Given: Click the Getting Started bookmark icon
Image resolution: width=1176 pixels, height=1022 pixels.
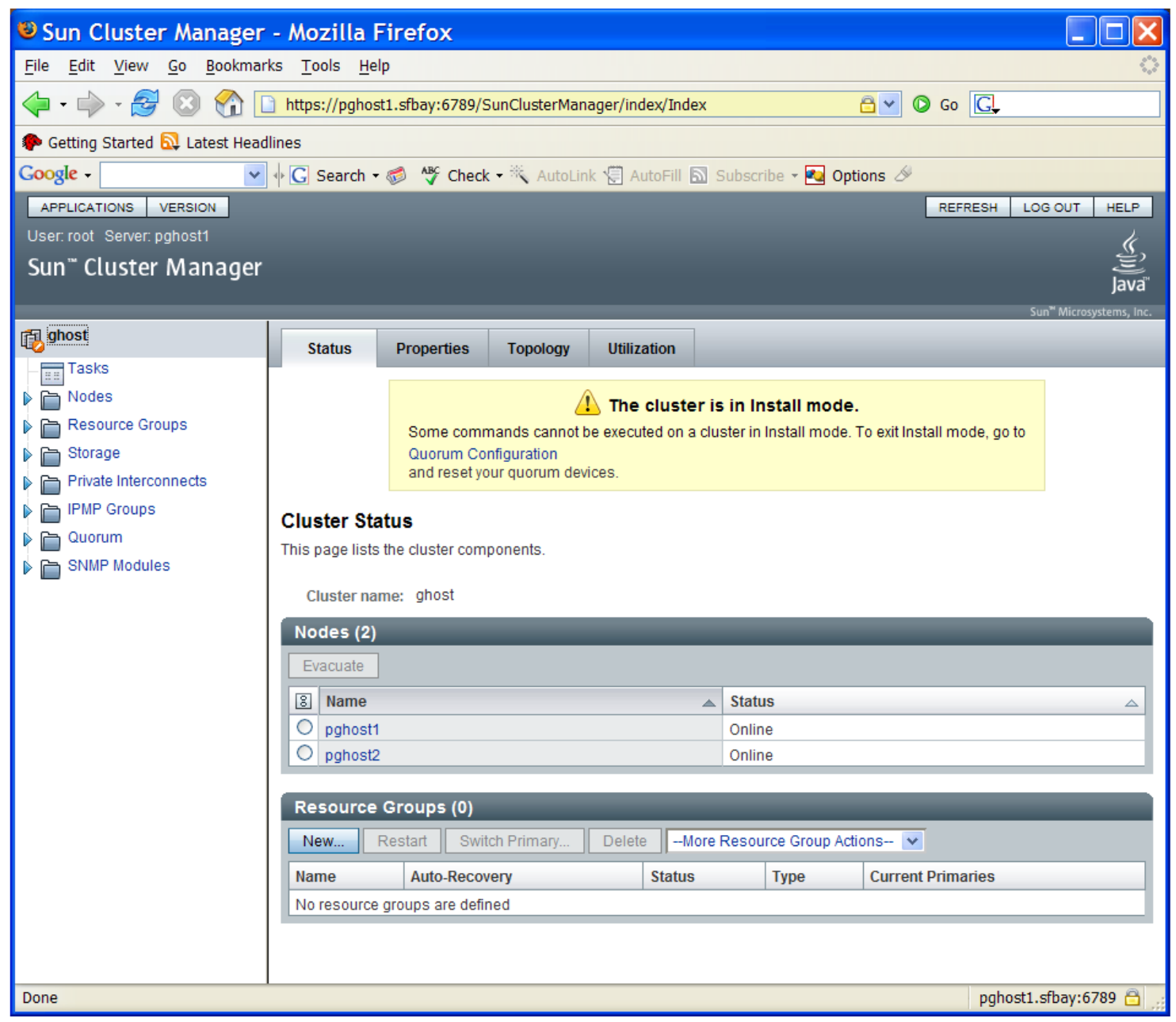Looking at the screenshot, I should pos(32,142).
